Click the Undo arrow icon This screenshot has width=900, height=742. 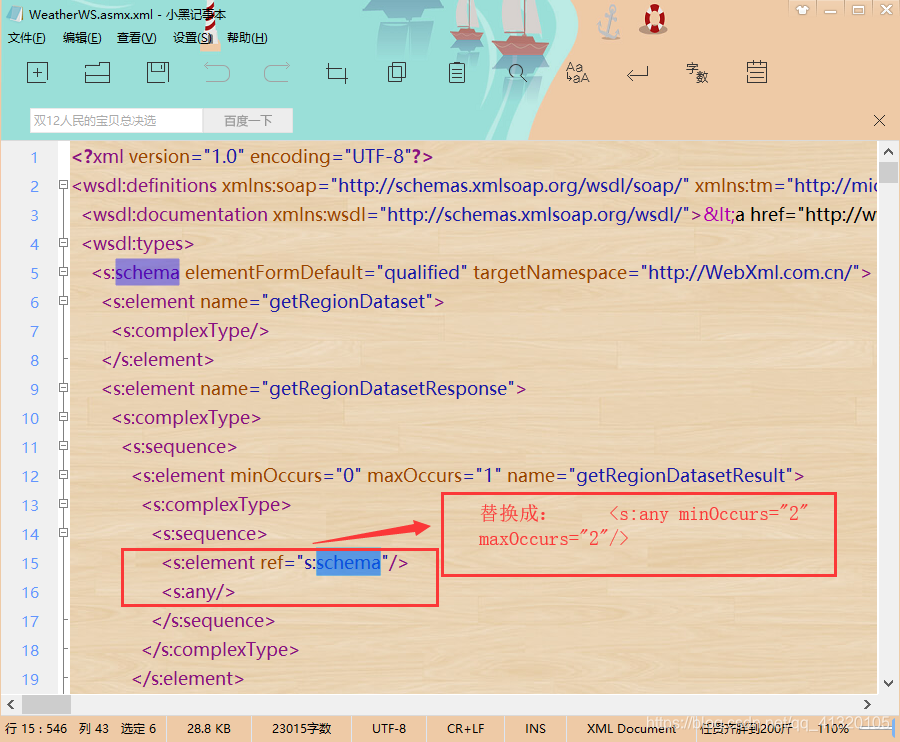218,73
